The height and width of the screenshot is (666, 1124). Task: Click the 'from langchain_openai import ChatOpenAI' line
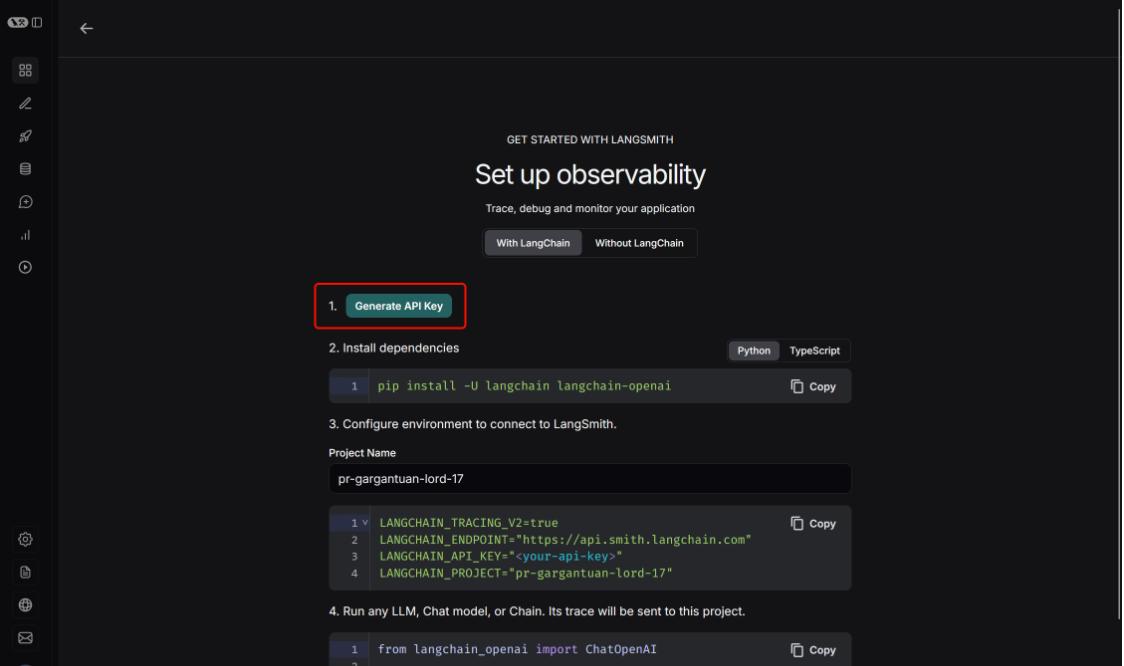(x=517, y=649)
